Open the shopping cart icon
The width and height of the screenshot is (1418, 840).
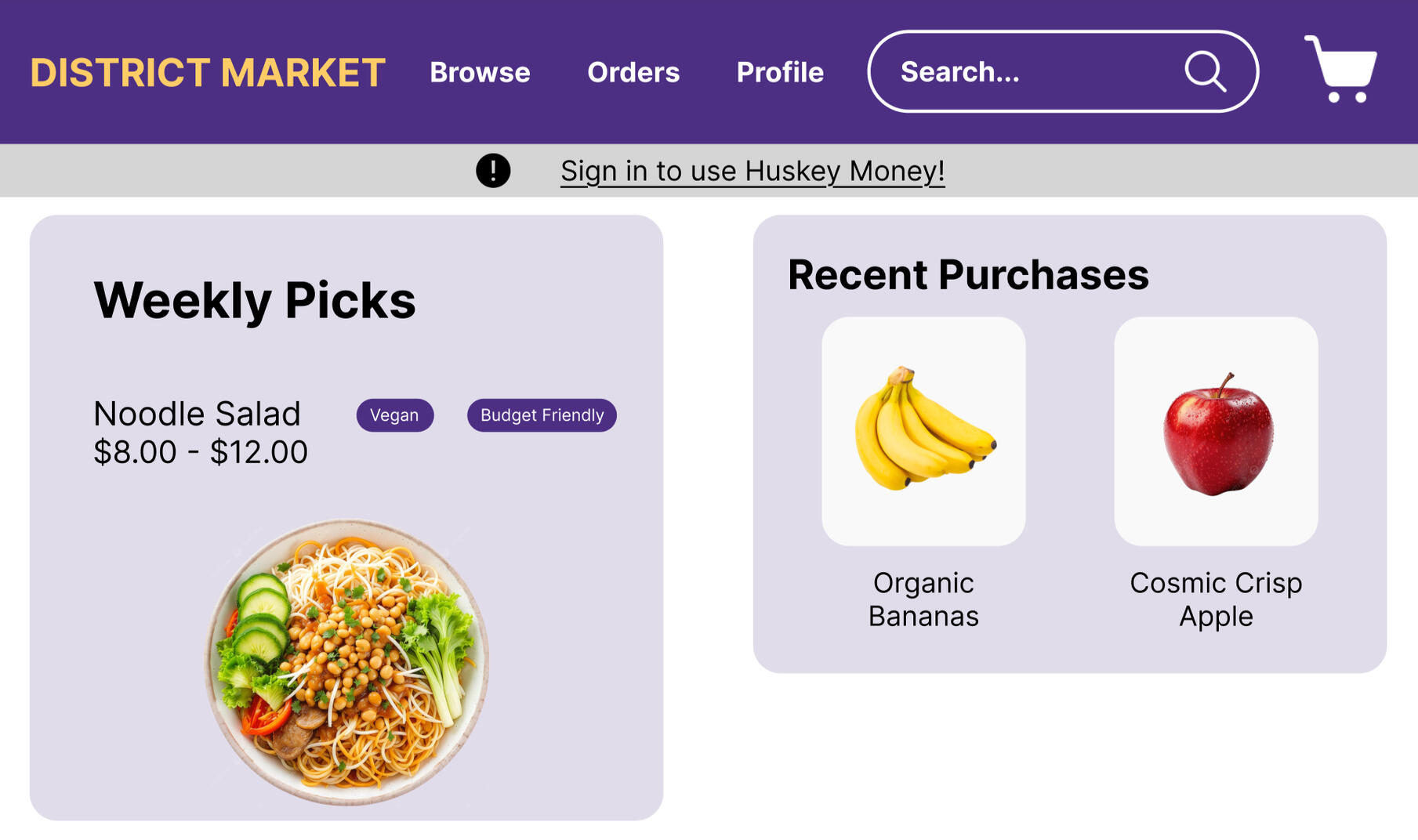click(x=1341, y=69)
